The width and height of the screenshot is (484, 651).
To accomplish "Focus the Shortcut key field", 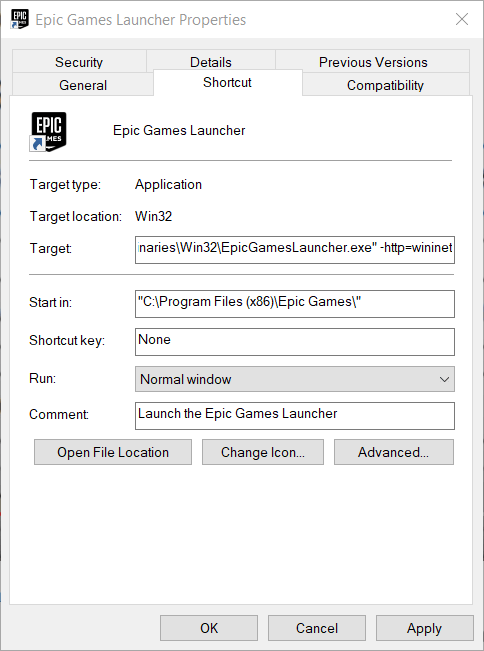I will (x=295, y=342).
